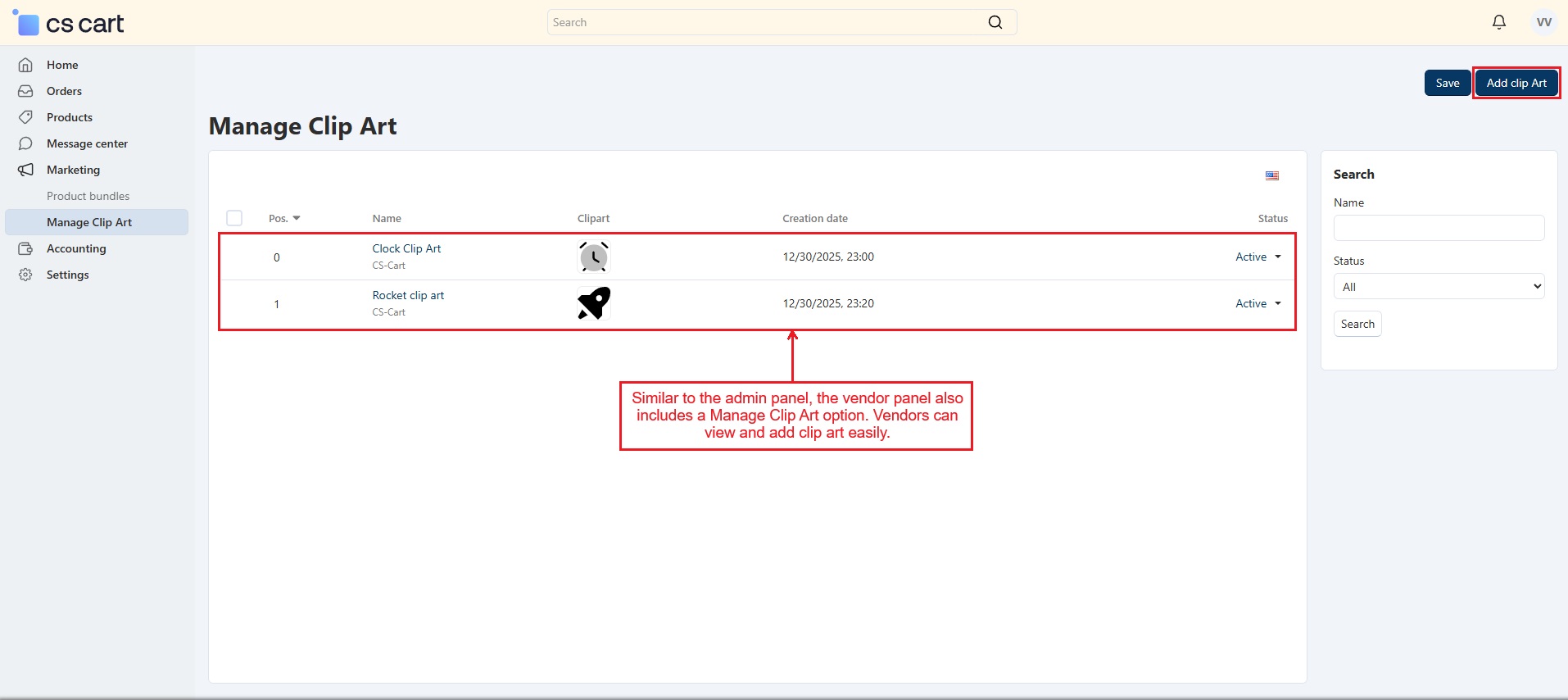
Task: Click the notification bell icon
Action: (1498, 22)
